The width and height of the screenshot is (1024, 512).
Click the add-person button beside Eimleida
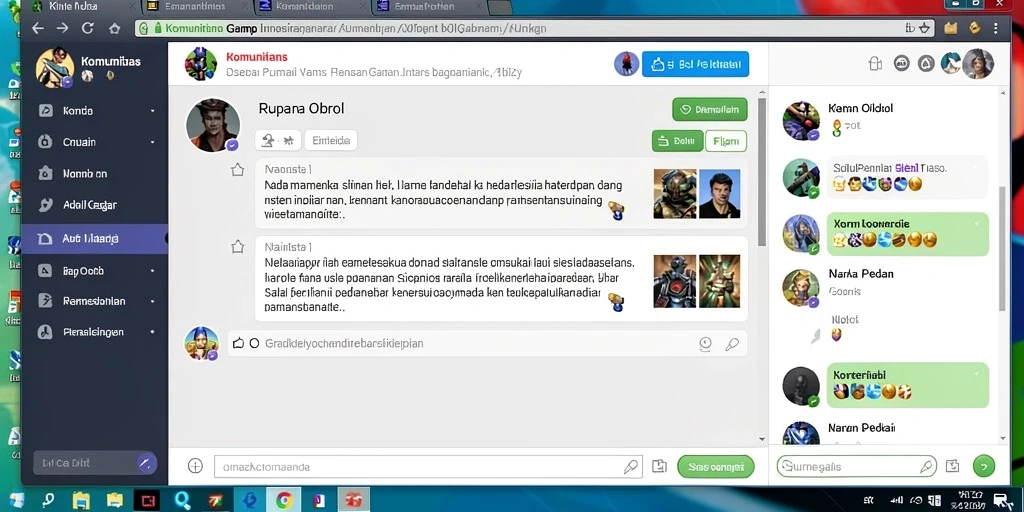tap(278, 140)
